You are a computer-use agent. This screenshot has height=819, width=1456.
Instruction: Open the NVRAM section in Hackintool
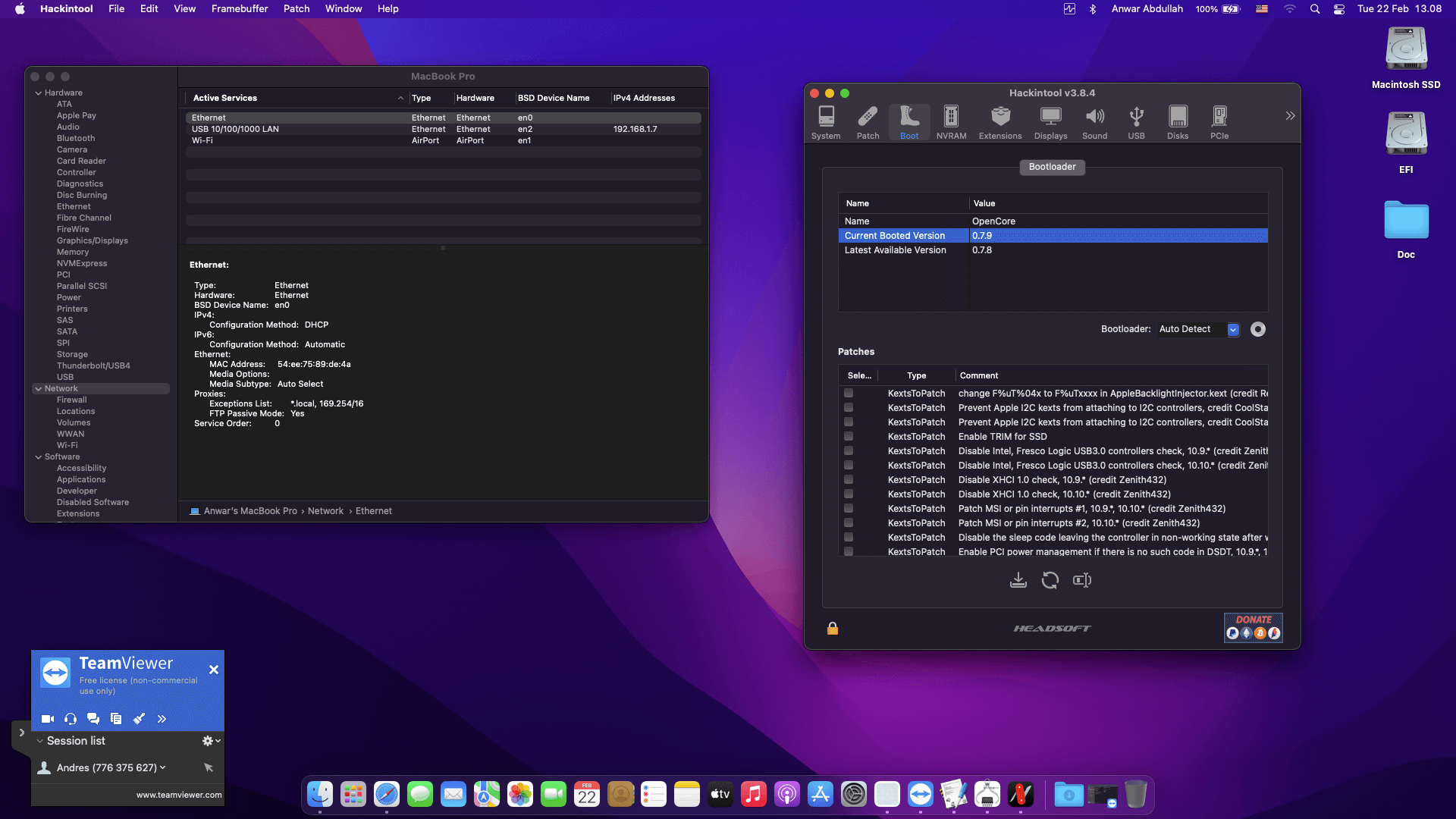(951, 123)
